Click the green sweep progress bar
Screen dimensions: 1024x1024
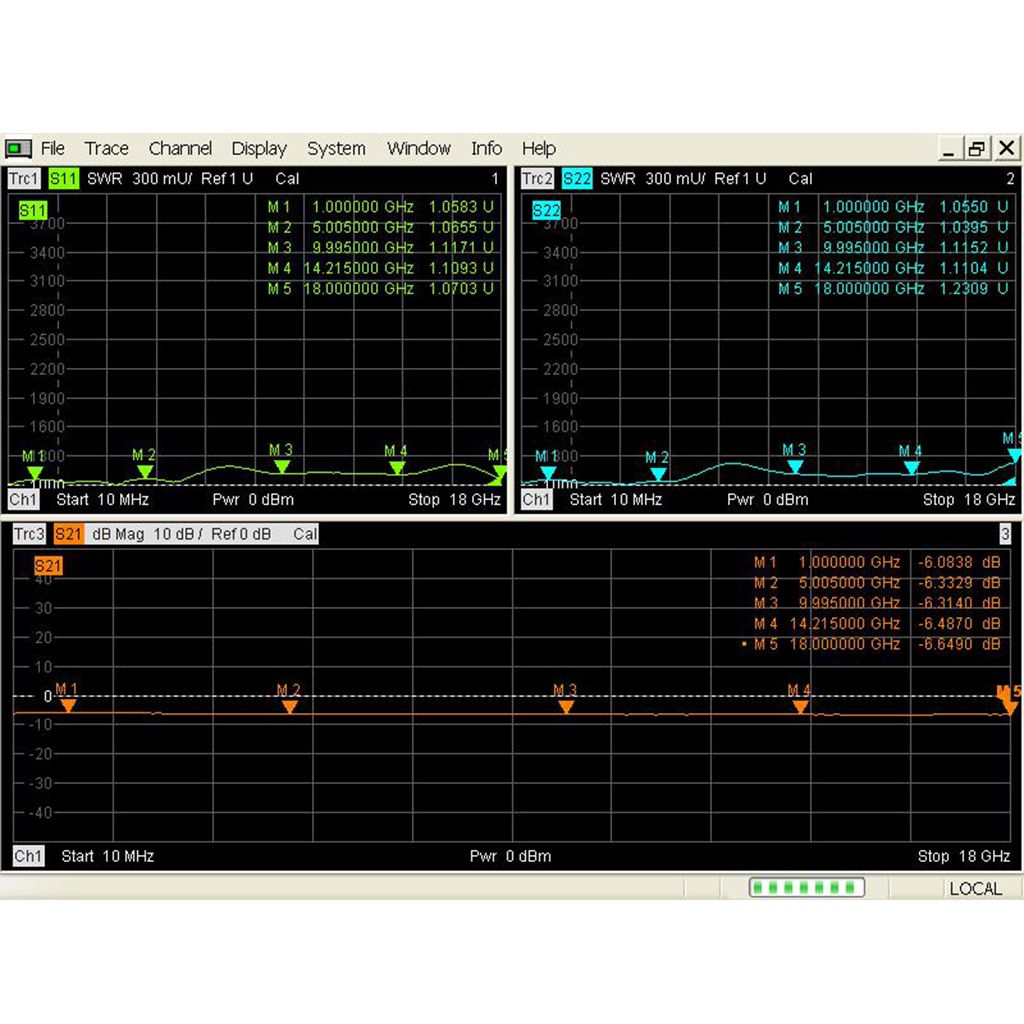(807, 888)
